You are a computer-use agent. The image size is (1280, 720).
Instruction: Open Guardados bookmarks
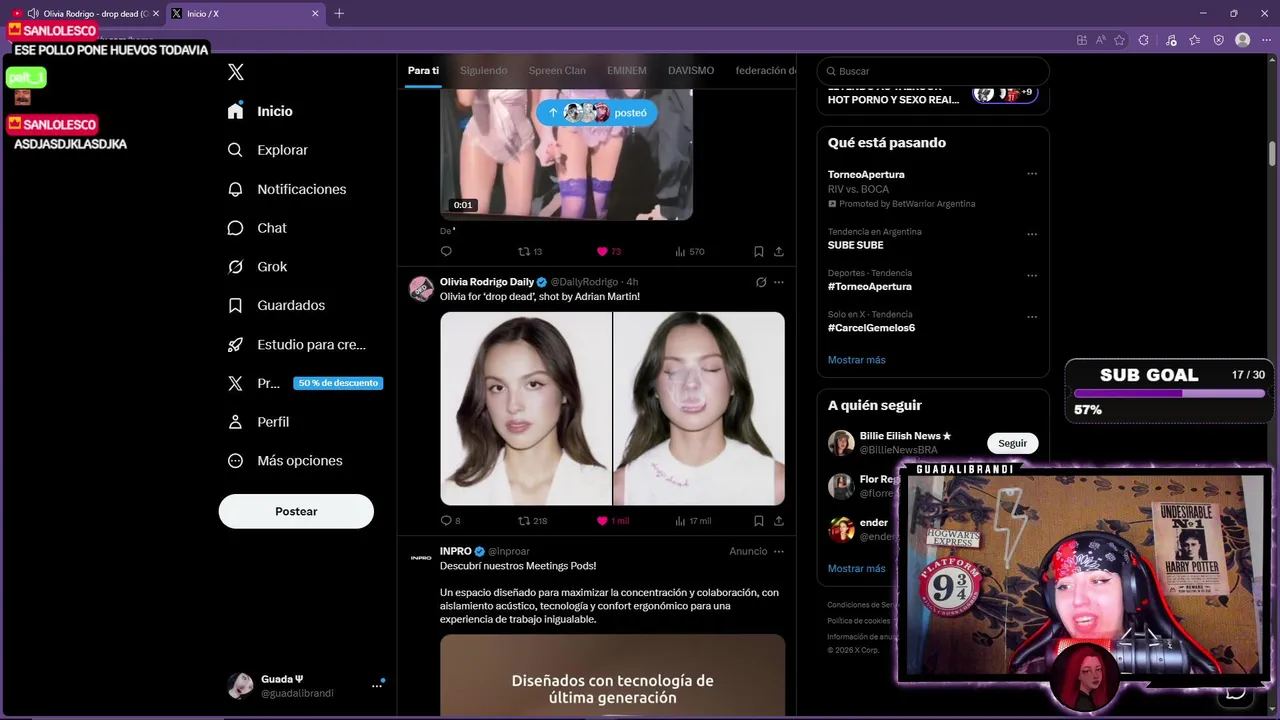tap(276, 305)
